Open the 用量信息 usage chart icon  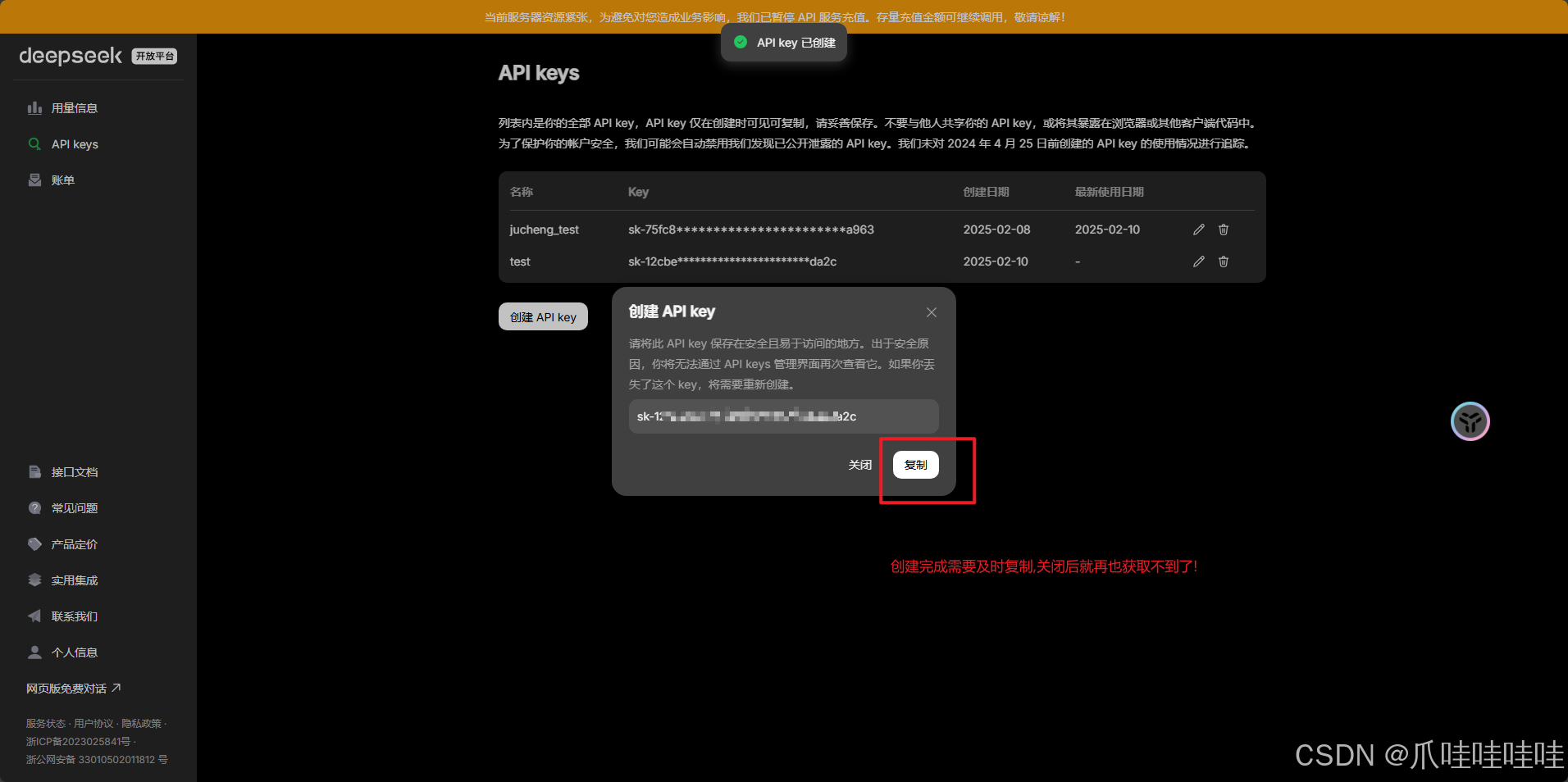[34, 108]
